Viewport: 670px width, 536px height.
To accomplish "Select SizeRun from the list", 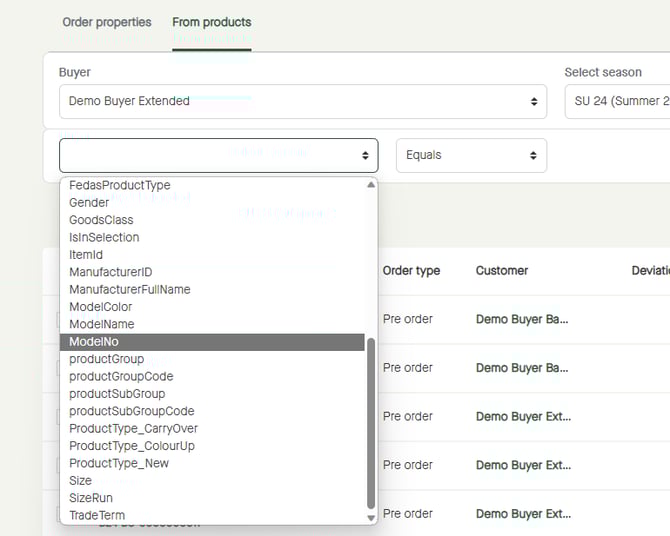I will click(x=91, y=498).
